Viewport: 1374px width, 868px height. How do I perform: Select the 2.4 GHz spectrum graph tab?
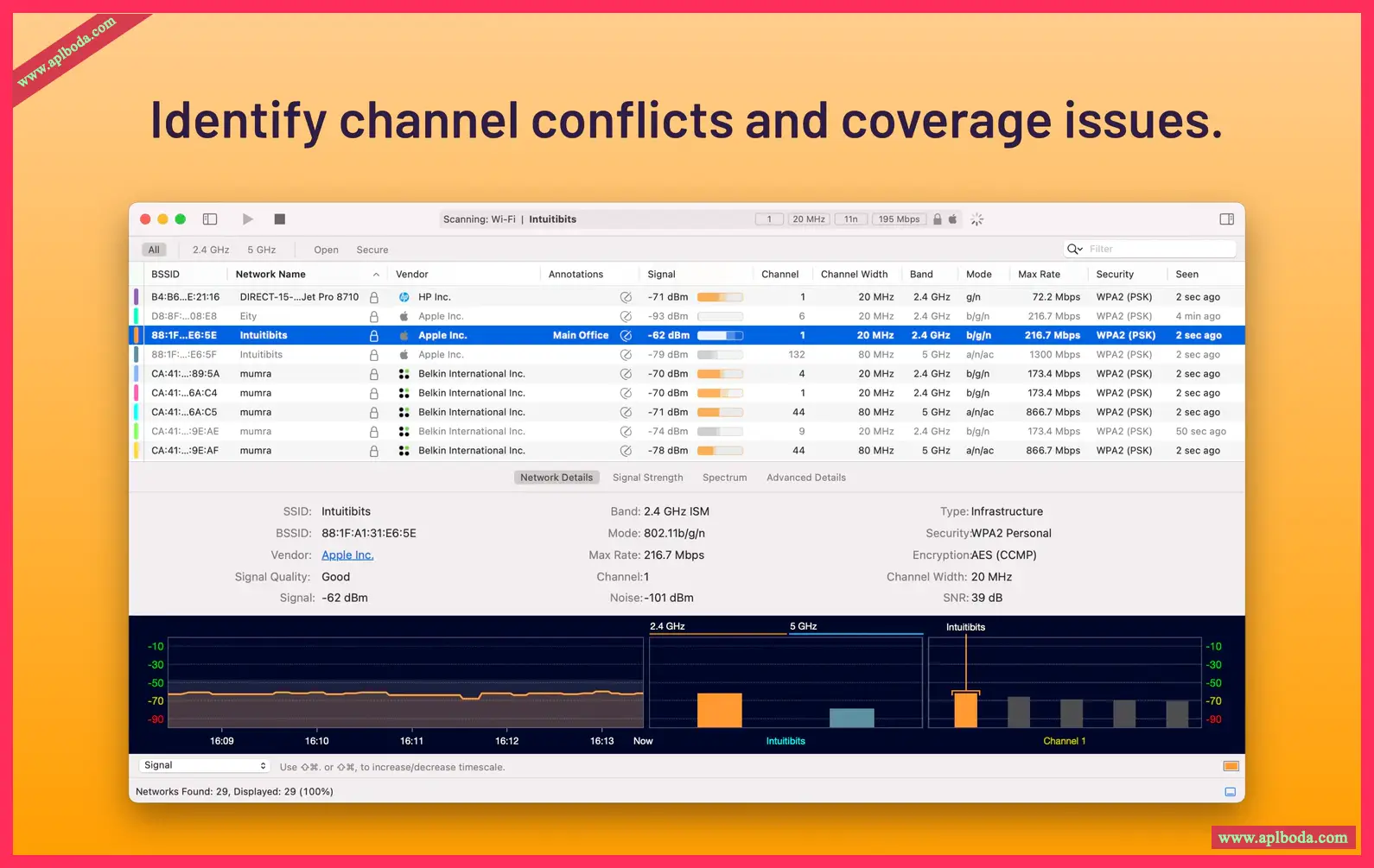667,626
